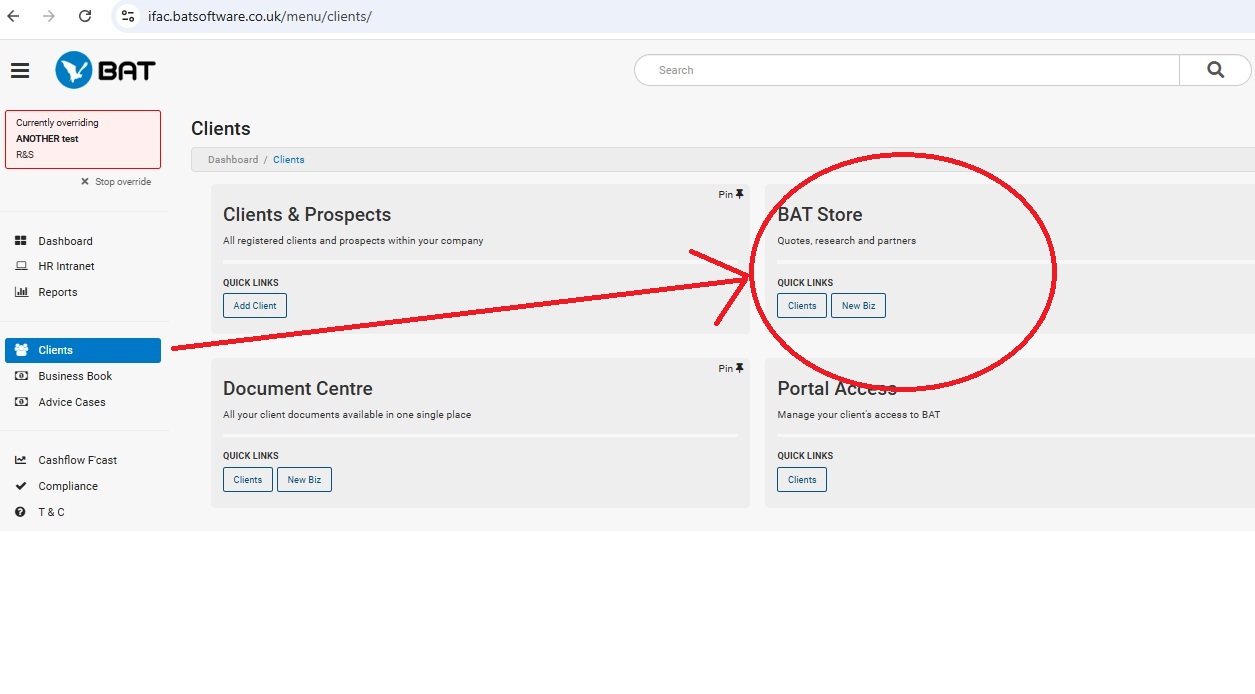Click the Cashflow F'cast chart icon
The width and height of the screenshot is (1255, 694).
tap(21, 460)
